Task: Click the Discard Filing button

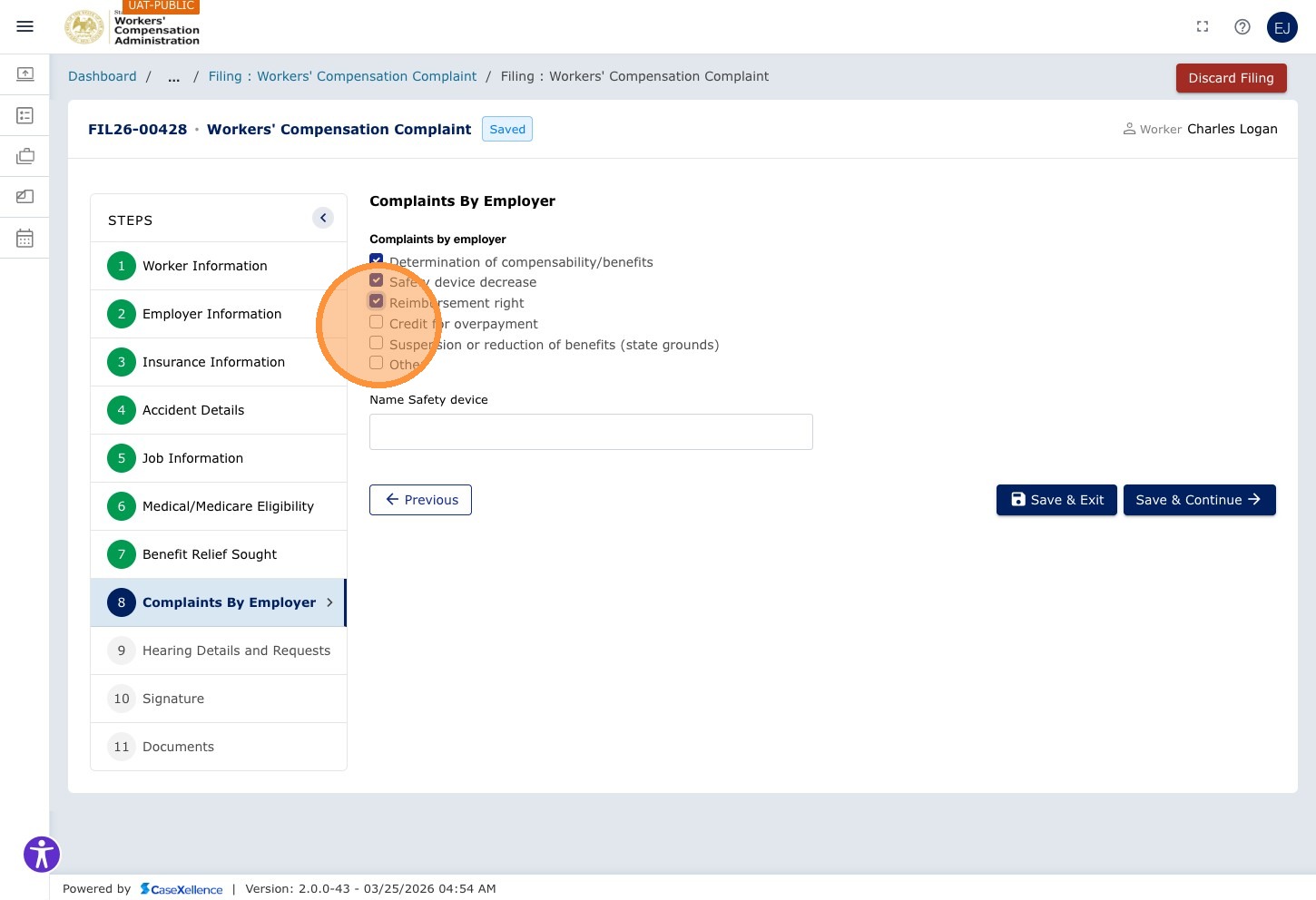Action: (1231, 78)
